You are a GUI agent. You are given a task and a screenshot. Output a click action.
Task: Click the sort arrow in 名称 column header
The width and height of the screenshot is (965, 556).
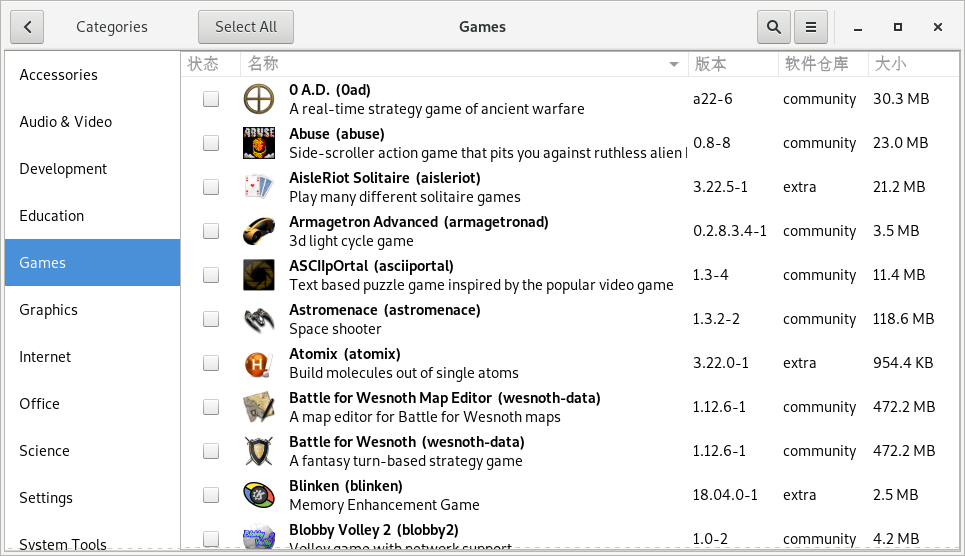674,64
